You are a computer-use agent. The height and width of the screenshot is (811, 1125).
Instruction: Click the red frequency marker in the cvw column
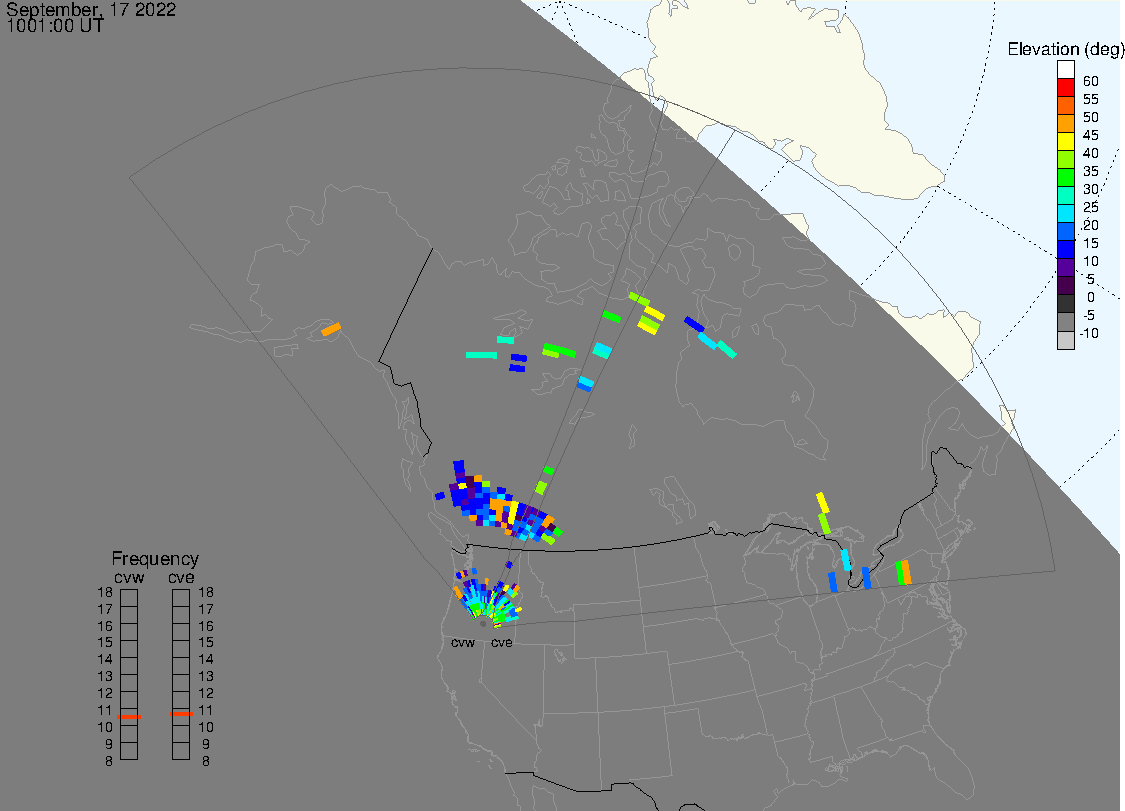click(x=129, y=716)
